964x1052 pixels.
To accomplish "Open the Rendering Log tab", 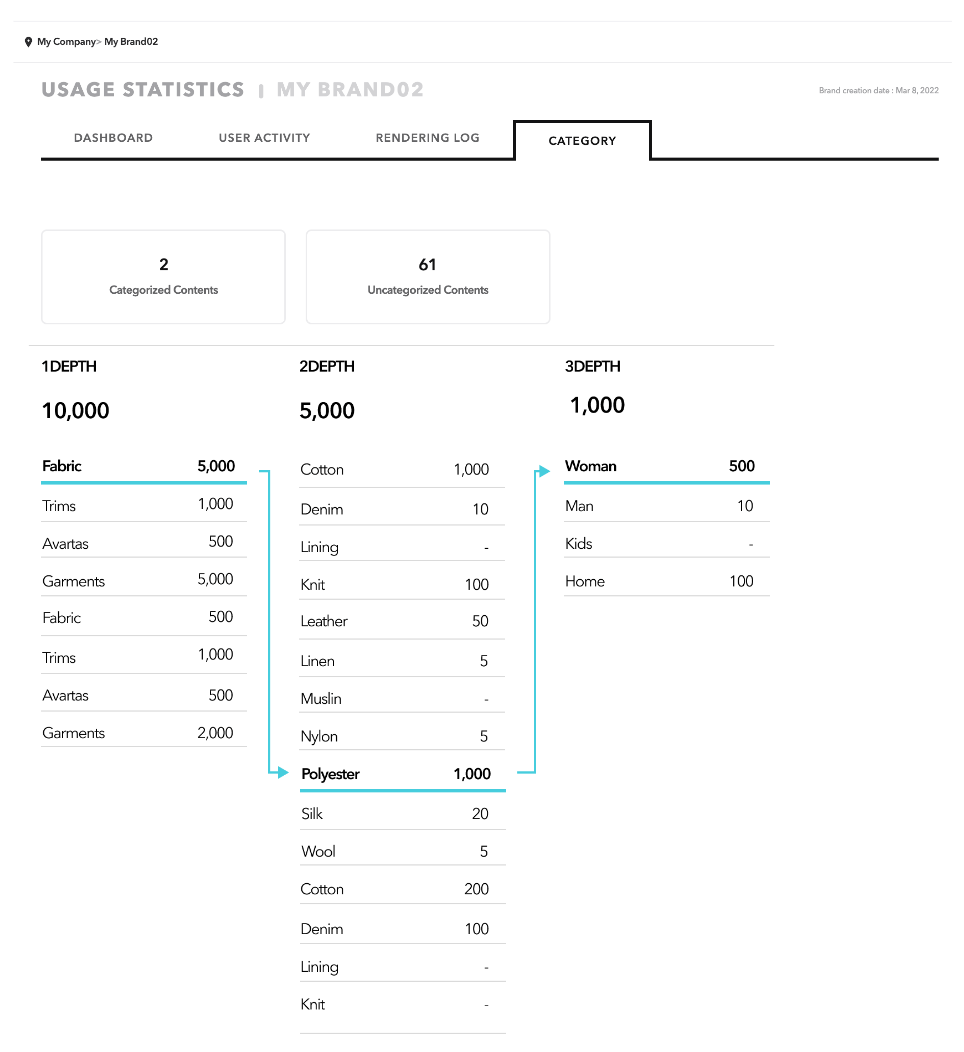I will (x=427, y=138).
